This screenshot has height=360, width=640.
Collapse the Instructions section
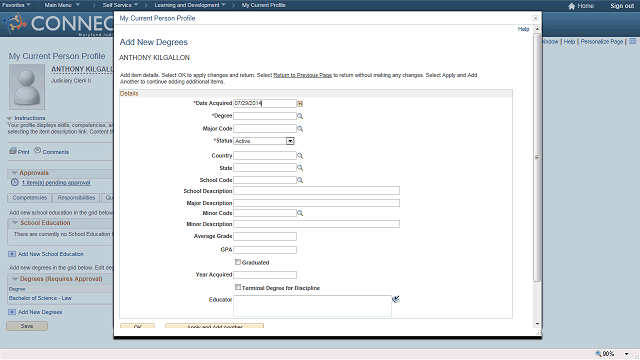9,118
